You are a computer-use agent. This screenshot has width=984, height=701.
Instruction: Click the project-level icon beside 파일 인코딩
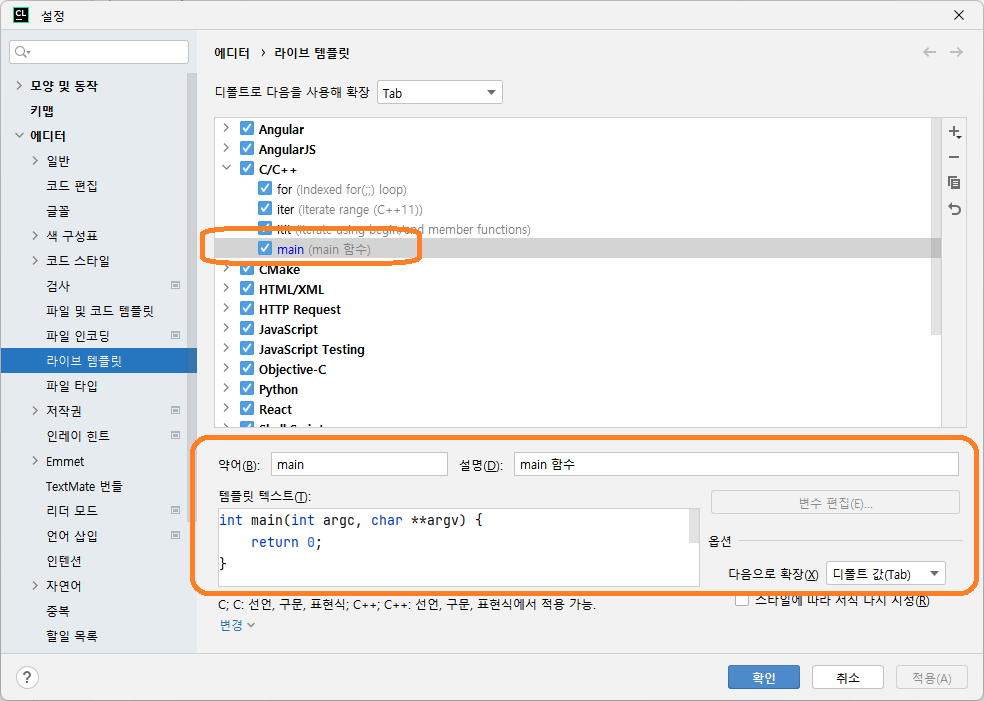(176, 335)
